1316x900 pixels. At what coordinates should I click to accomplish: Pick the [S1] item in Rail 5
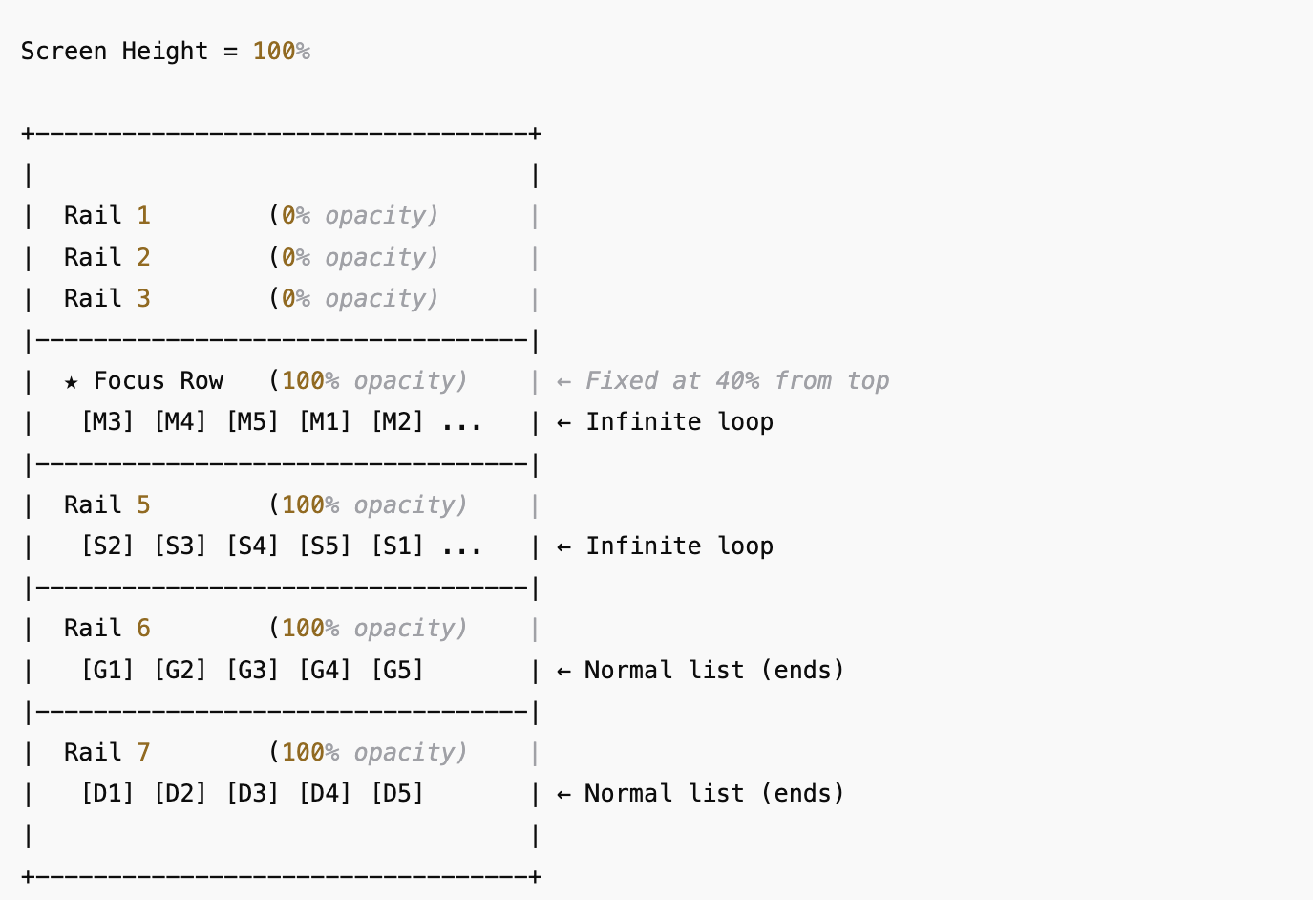pos(398,546)
